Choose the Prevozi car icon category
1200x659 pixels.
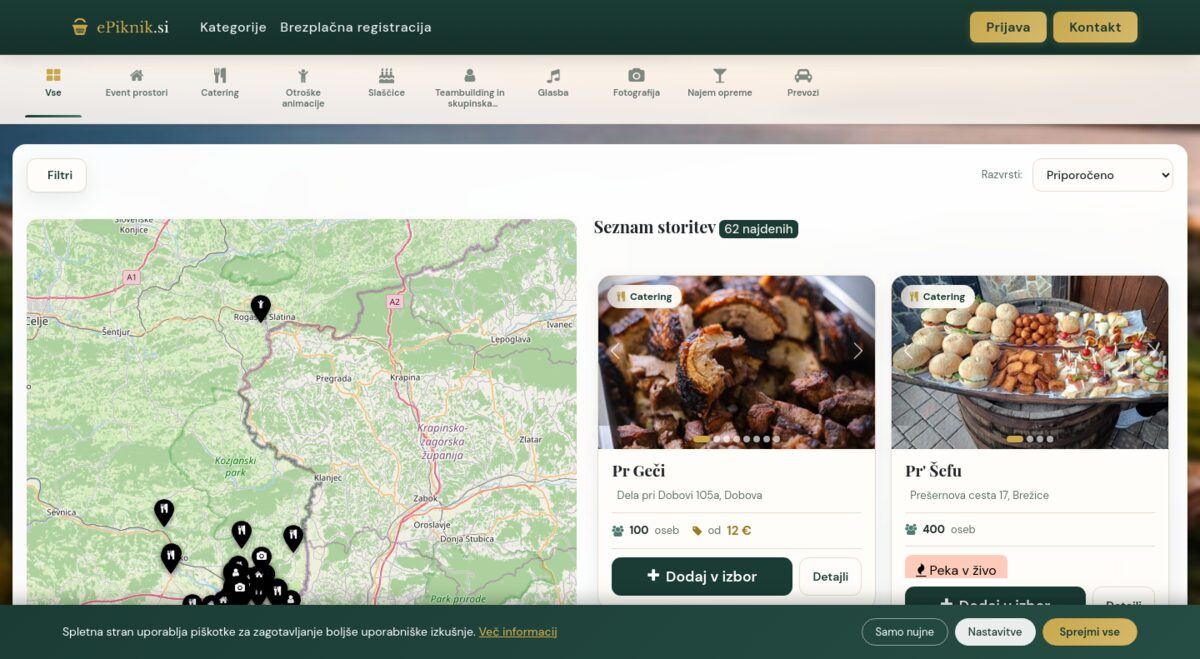(803, 75)
